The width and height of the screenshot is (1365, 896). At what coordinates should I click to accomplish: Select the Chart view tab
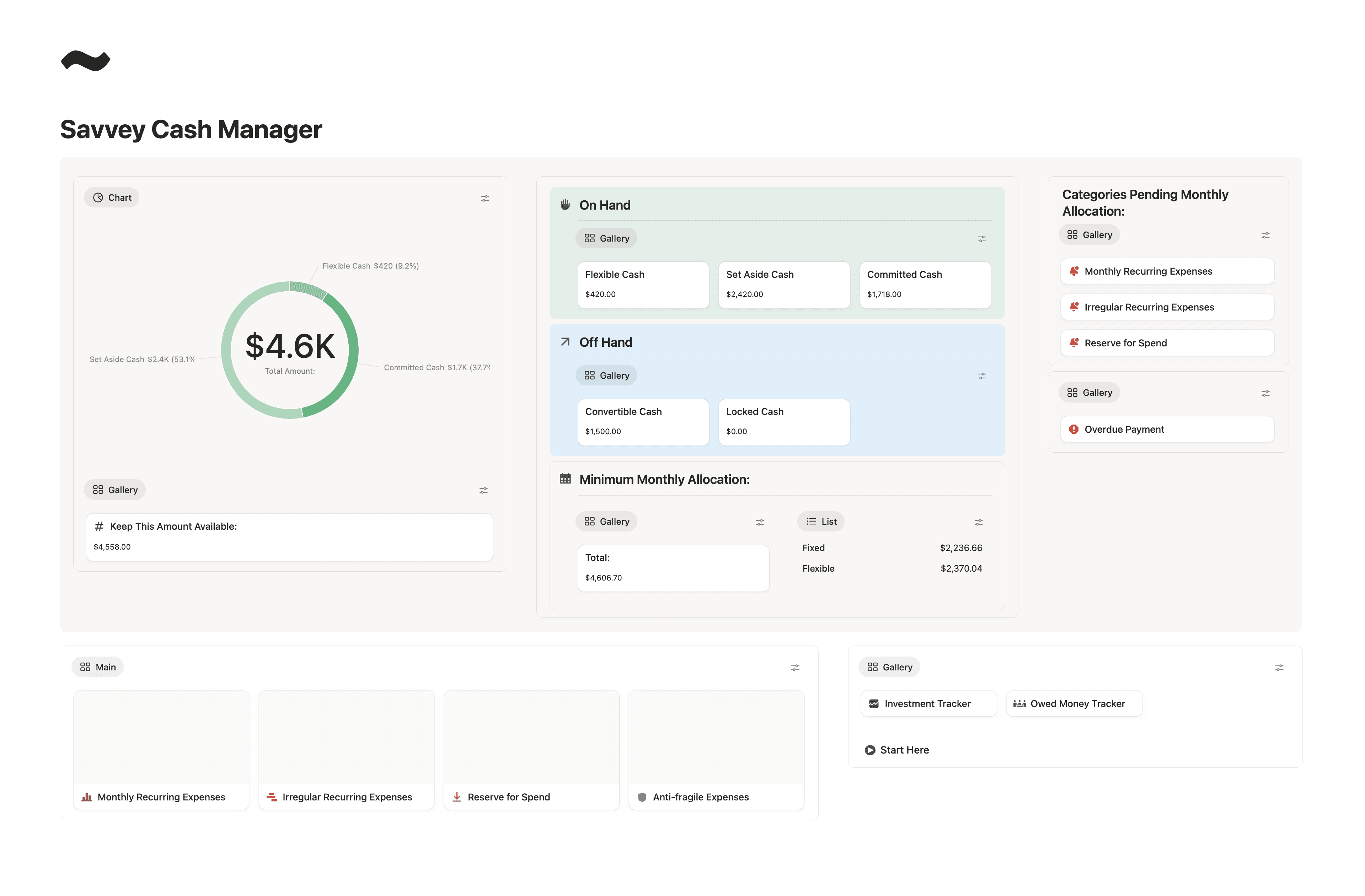tap(112, 198)
